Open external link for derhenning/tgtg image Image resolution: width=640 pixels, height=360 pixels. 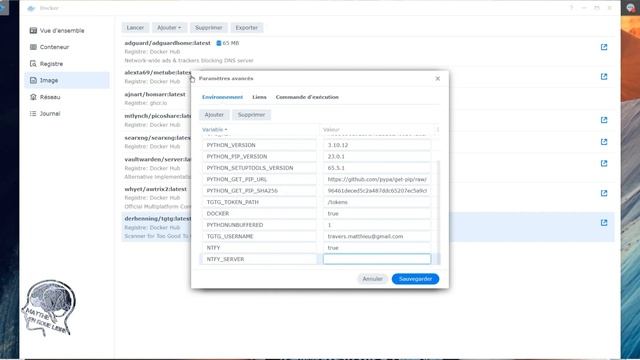point(604,223)
